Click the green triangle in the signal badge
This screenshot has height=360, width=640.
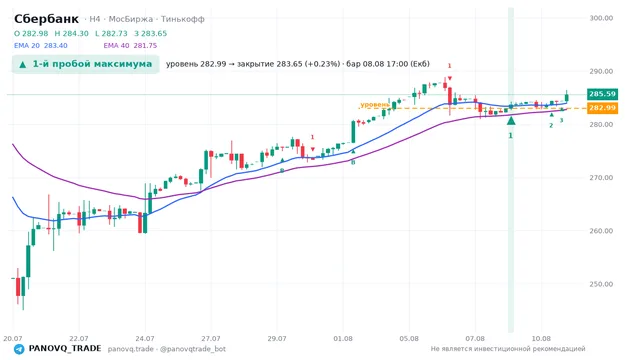tap(23, 64)
